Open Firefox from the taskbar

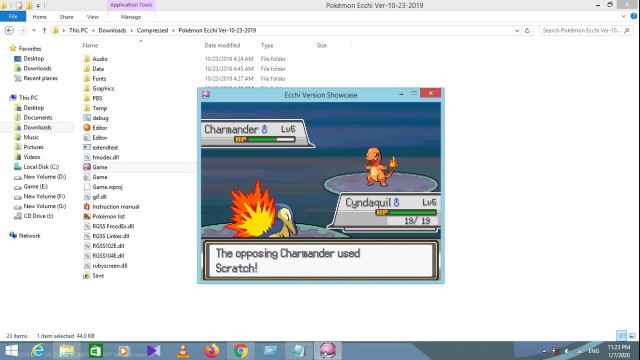[212, 351]
